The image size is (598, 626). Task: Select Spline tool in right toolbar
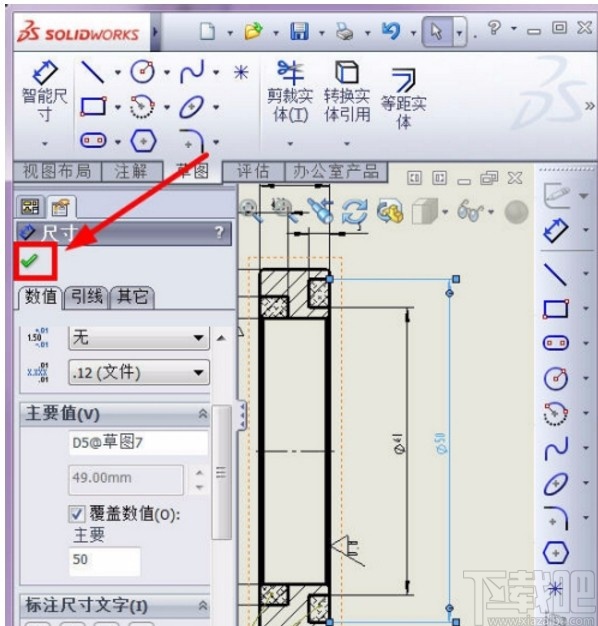click(556, 448)
